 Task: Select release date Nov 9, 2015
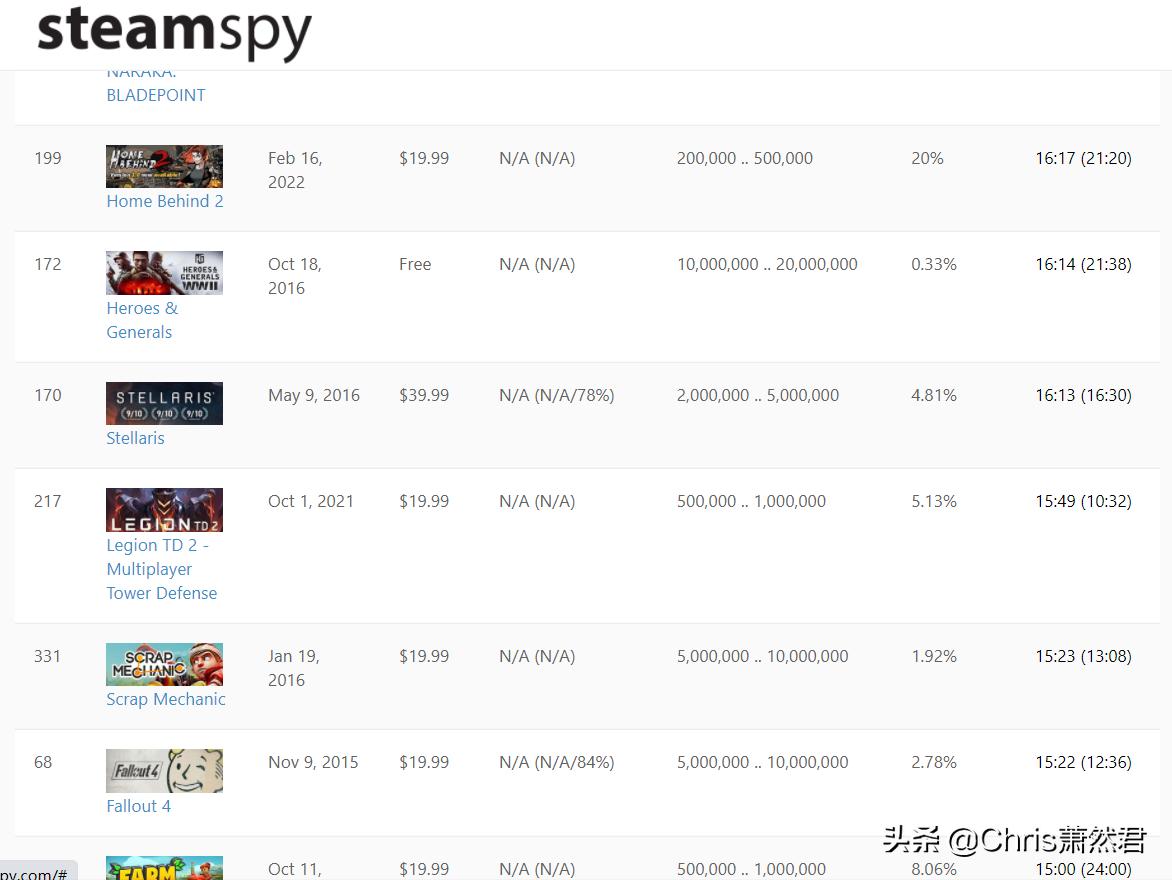(313, 763)
